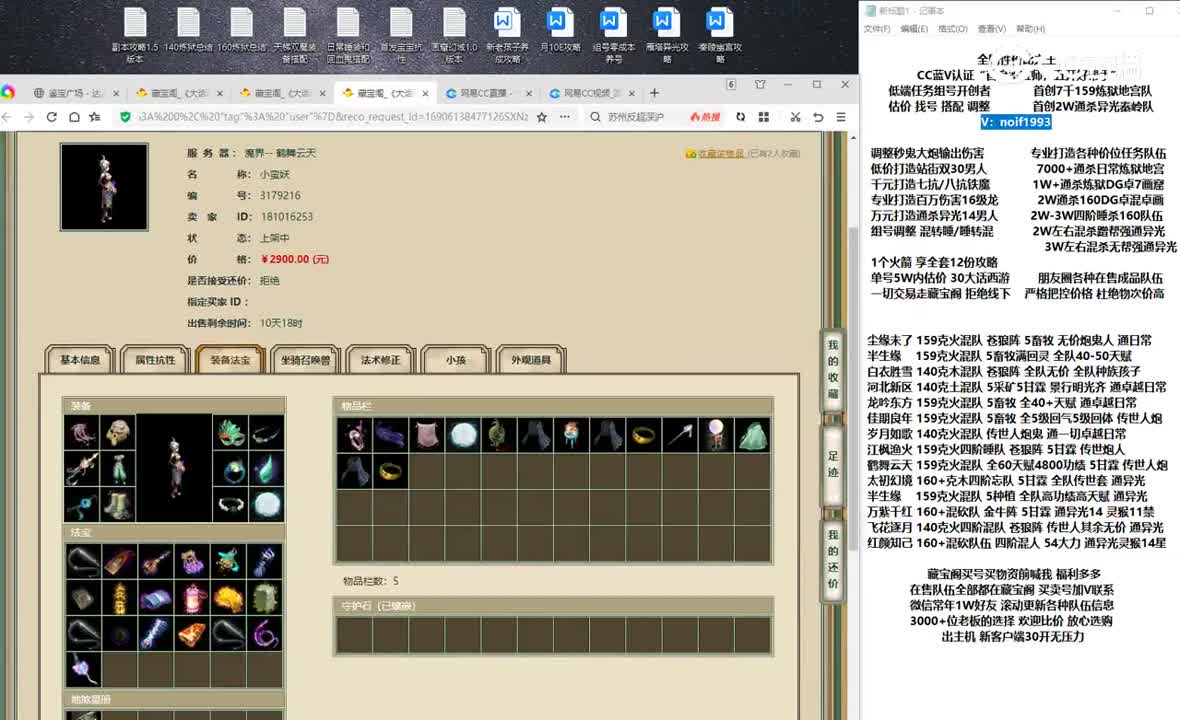This screenshot has width=1180, height=720.
Task: Click the 我的收藏 side button
Action: click(x=832, y=369)
